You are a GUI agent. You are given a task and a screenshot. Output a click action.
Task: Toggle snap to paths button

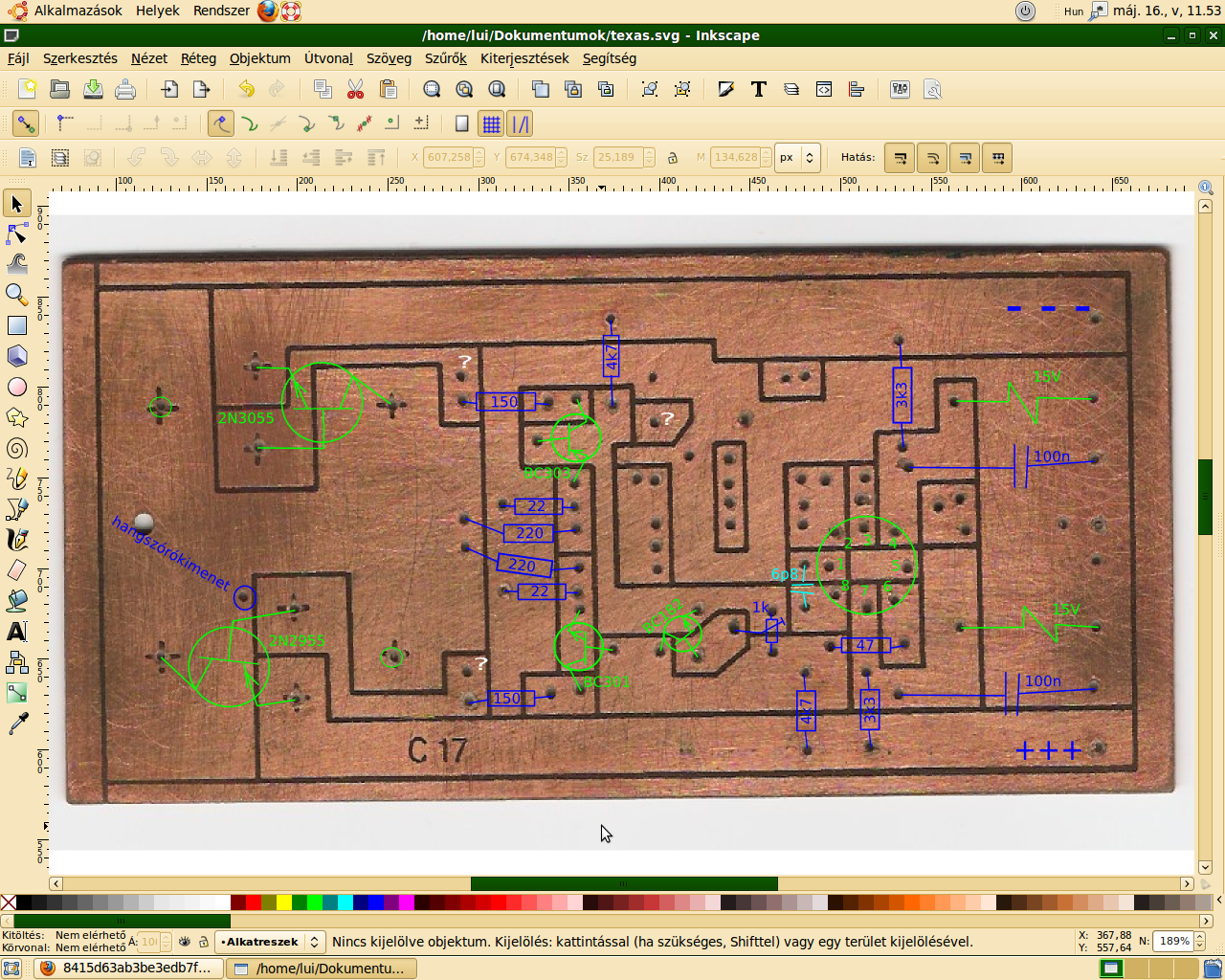tap(250, 123)
